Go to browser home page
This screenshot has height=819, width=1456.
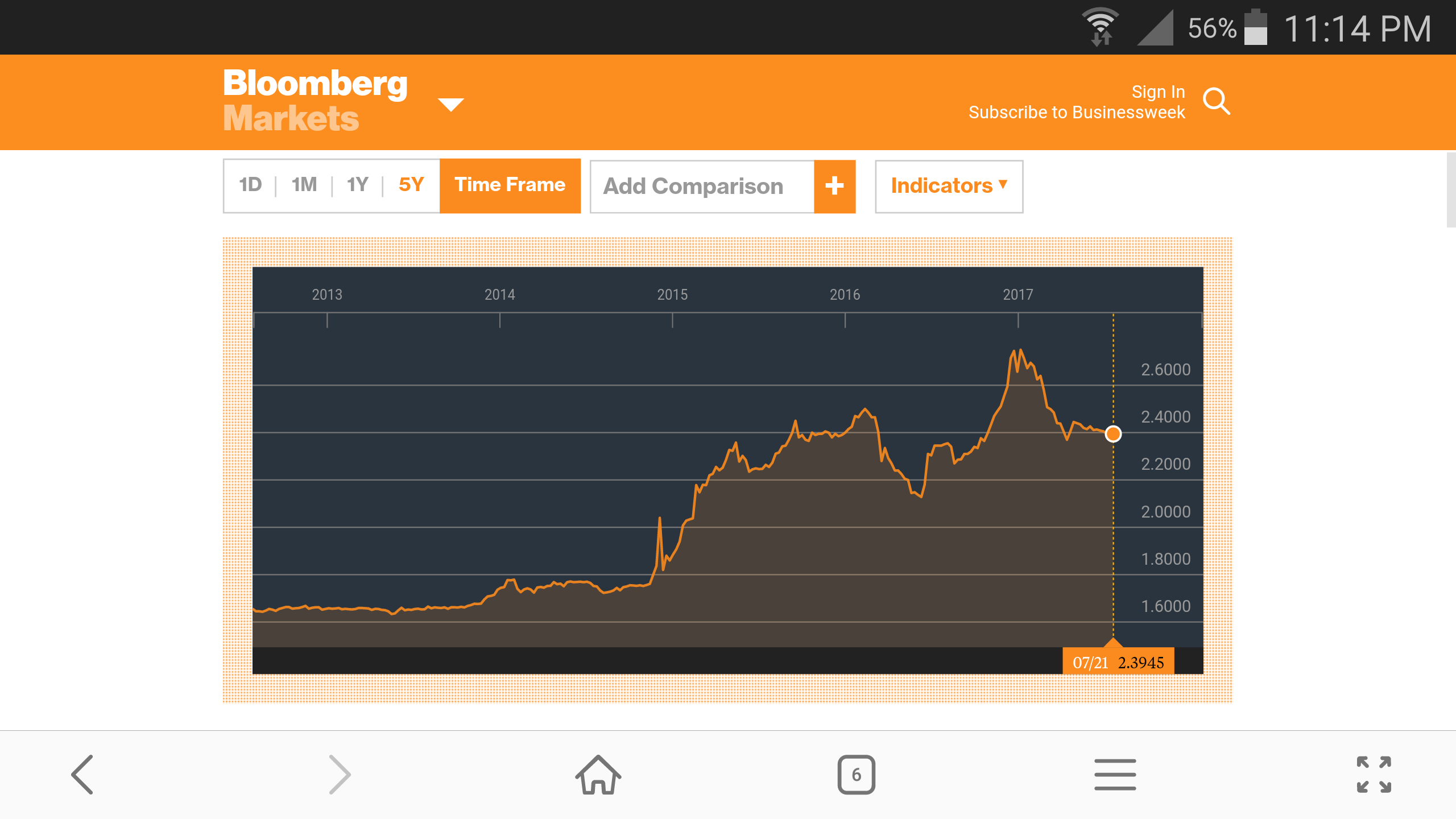pos(598,775)
